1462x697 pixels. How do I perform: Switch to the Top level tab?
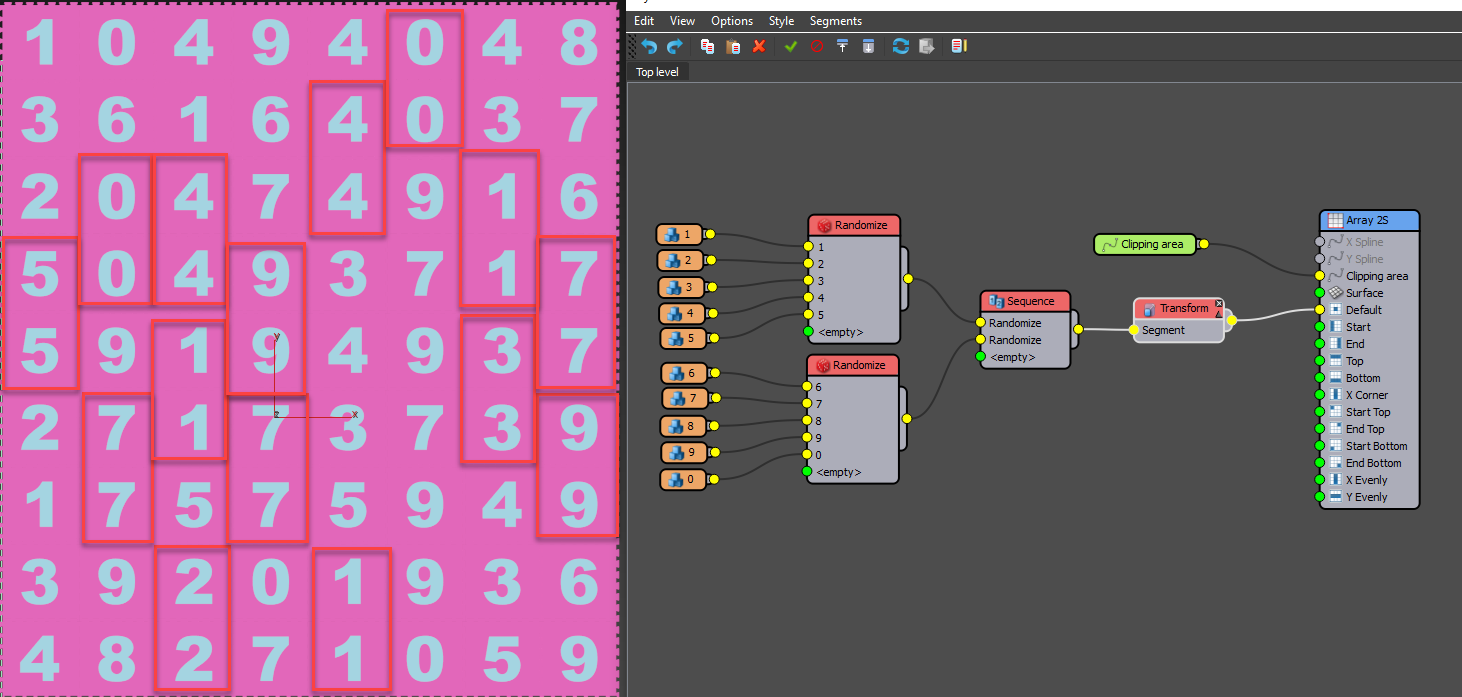[657, 71]
